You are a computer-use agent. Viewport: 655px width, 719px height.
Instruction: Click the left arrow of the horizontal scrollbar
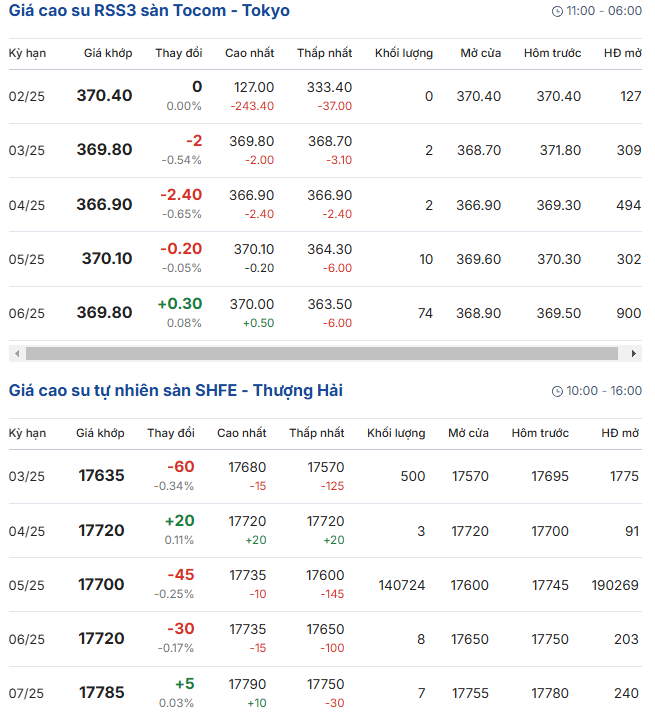15,354
